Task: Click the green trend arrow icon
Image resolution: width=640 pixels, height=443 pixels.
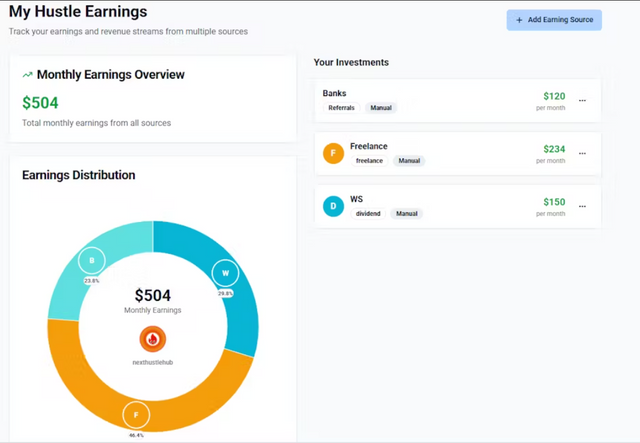Action: pos(27,75)
